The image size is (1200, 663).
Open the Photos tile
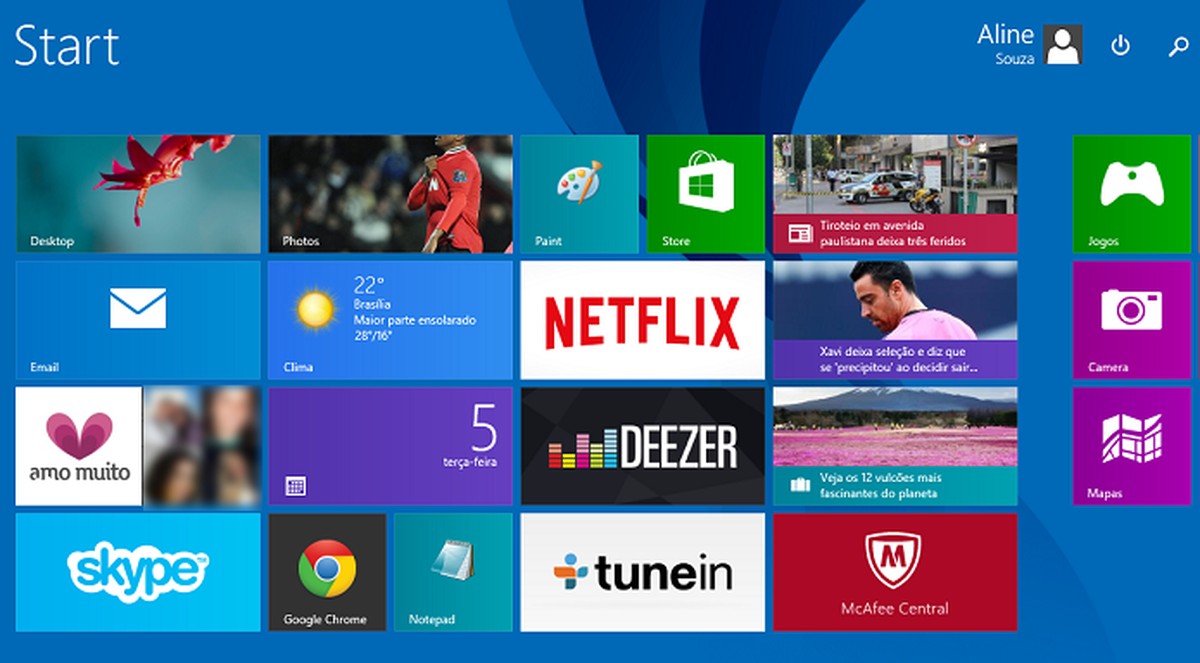click(390, 194)
